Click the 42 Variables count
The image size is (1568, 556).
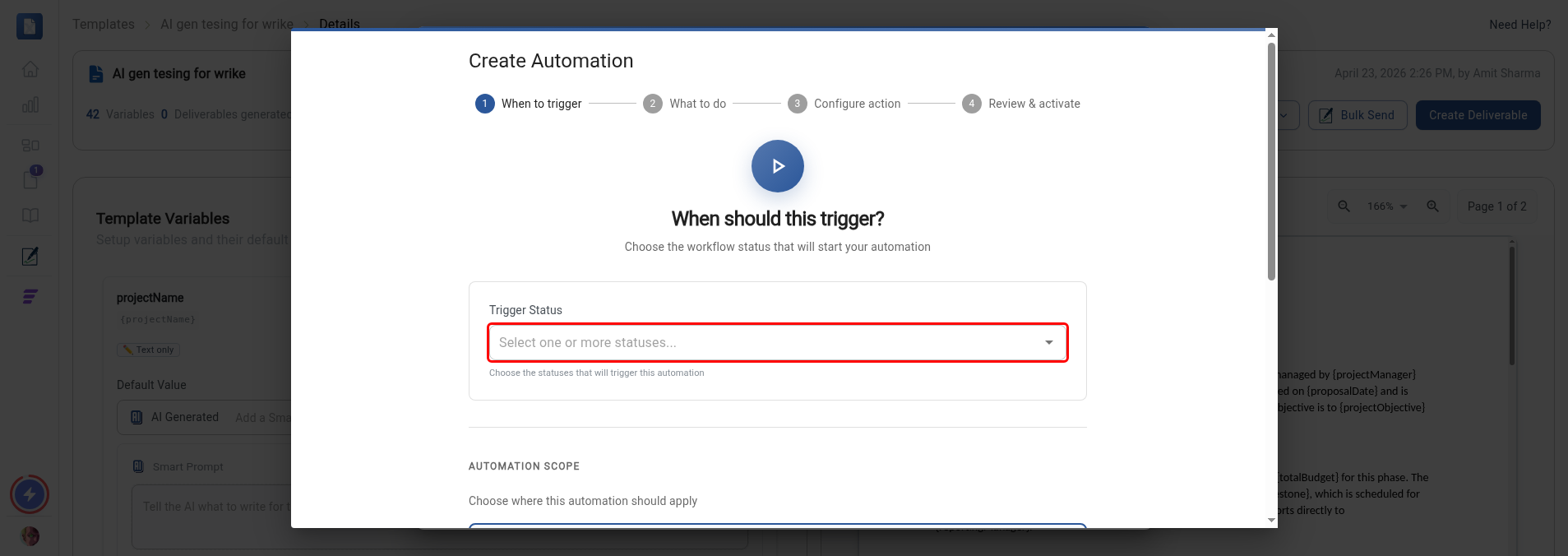point(120,114)
